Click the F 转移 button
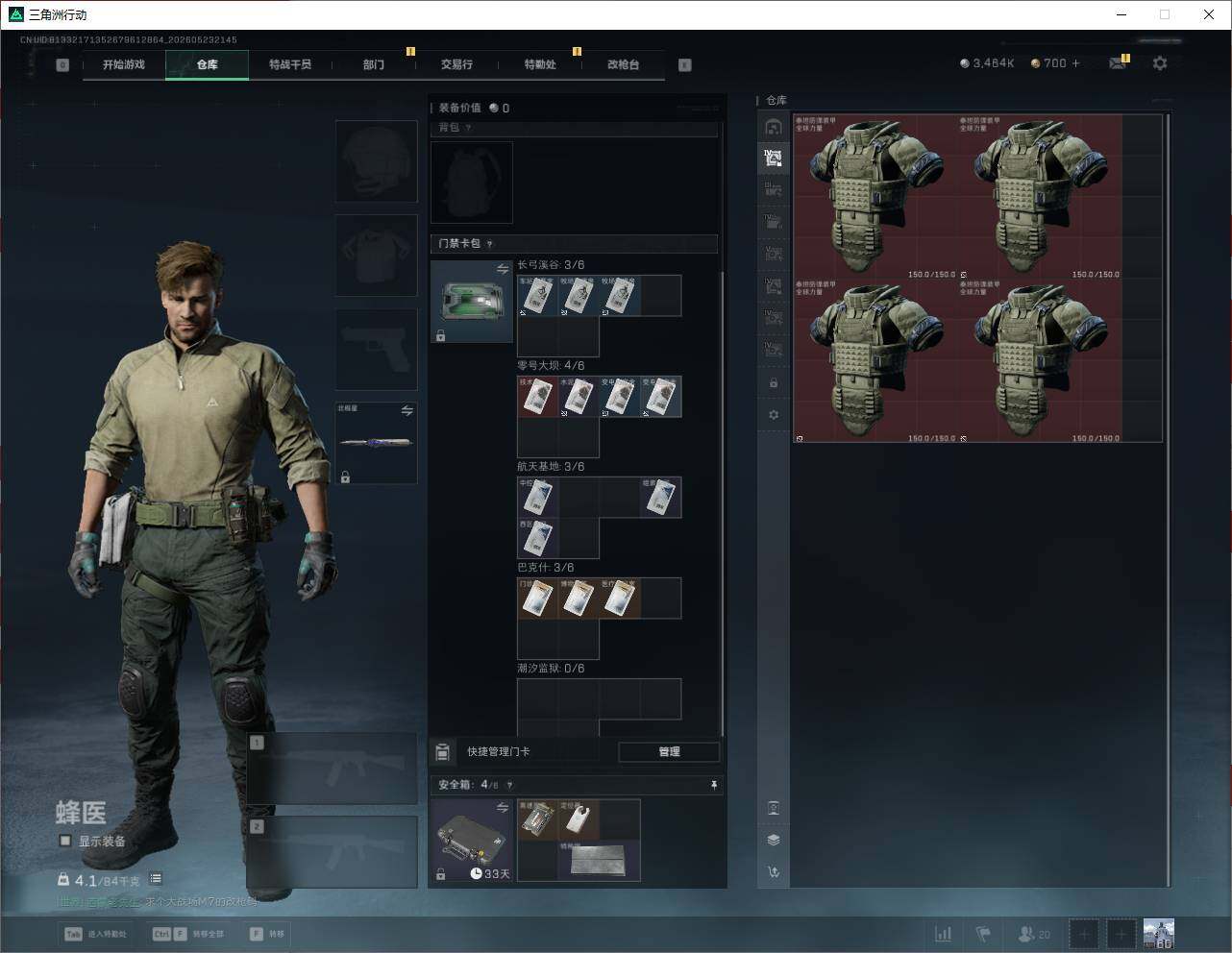The height and width of the screenshot is (953, 1232). pos(267,934)
